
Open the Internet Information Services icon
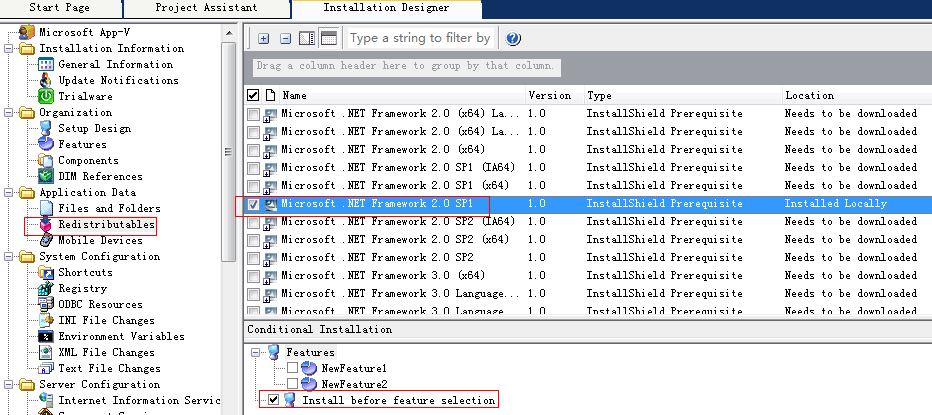tap(46, 400)
